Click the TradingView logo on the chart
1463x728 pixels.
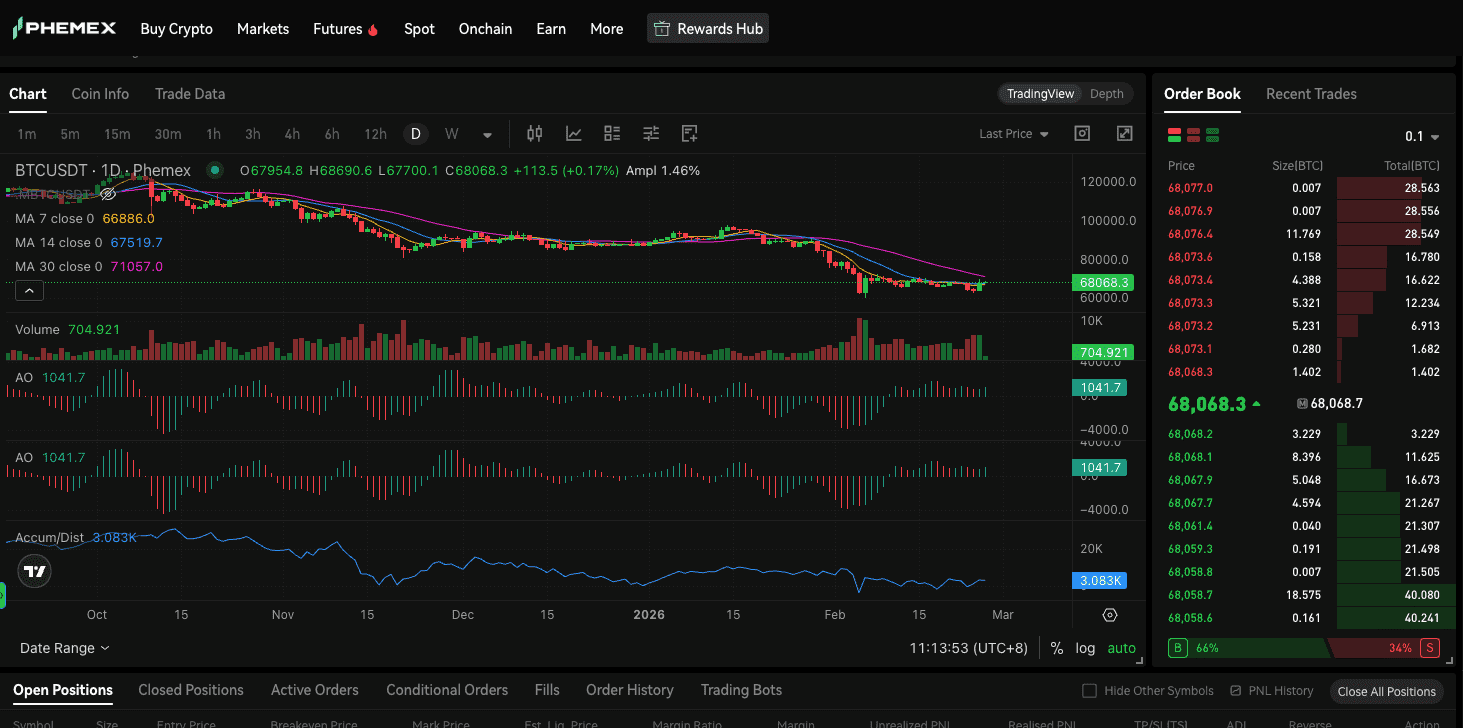tap(35, 572)
